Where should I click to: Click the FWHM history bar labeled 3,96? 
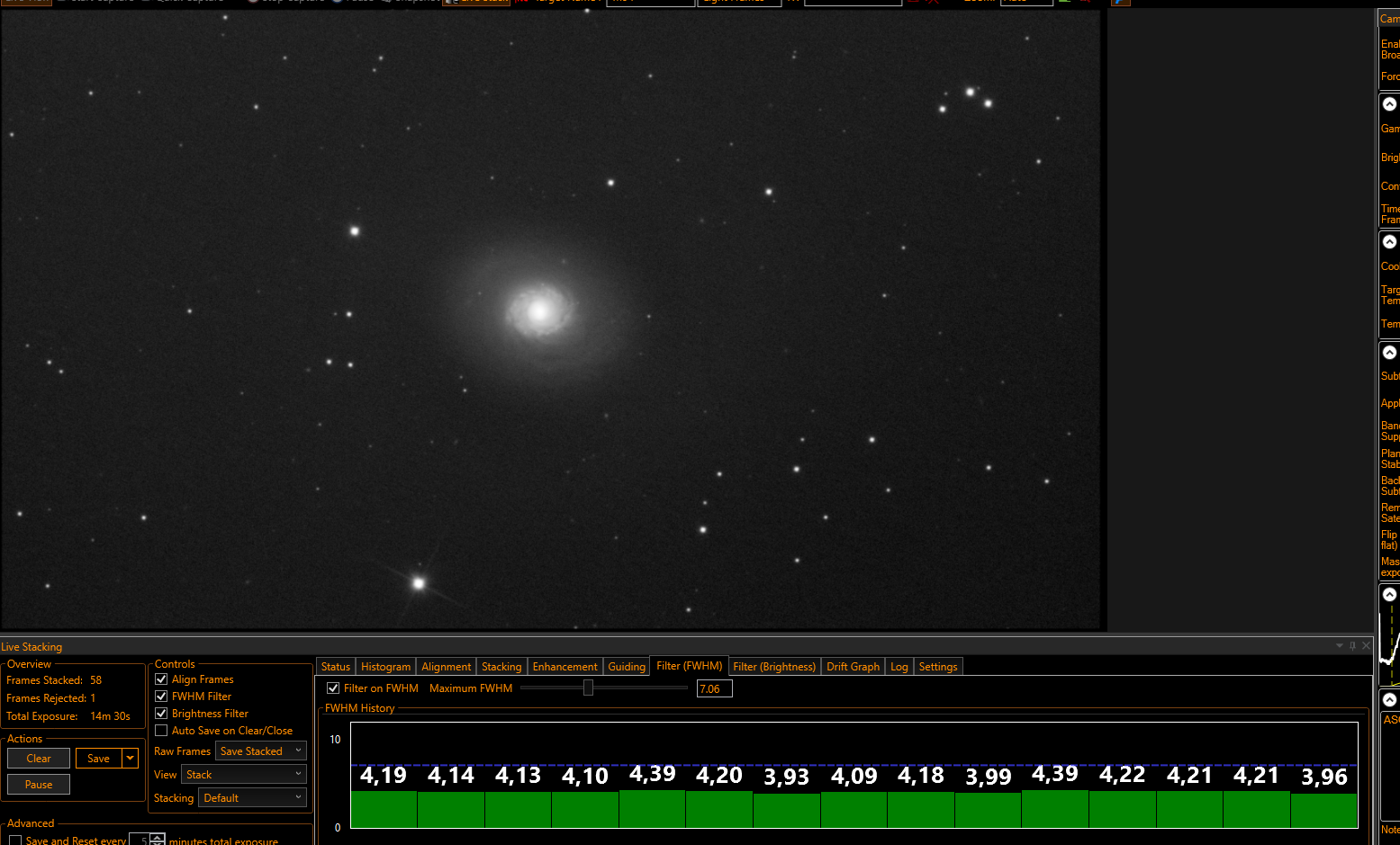click(x=1324, y=811)
